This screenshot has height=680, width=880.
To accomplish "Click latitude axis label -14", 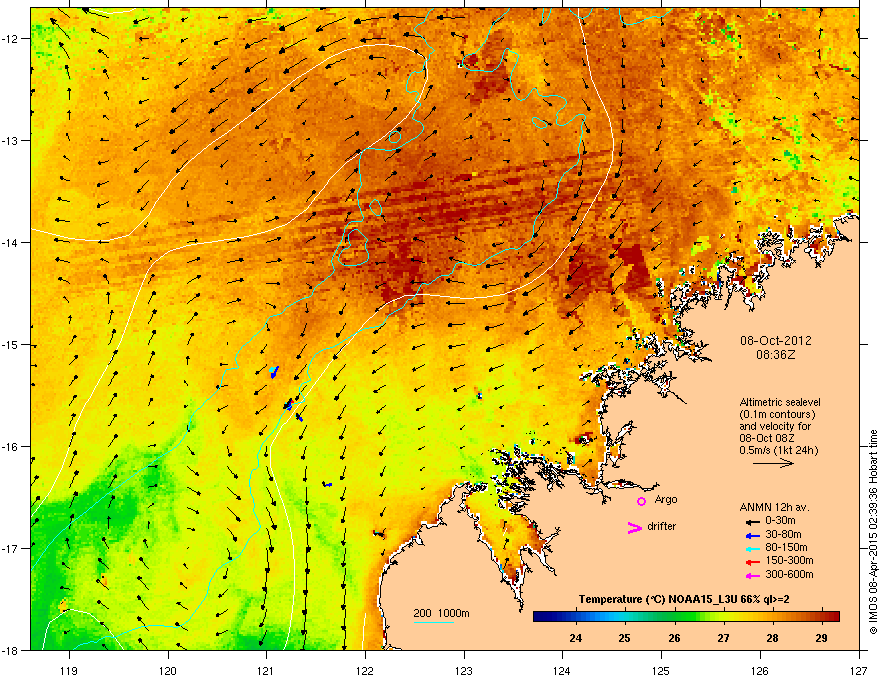I will point(10,243).
